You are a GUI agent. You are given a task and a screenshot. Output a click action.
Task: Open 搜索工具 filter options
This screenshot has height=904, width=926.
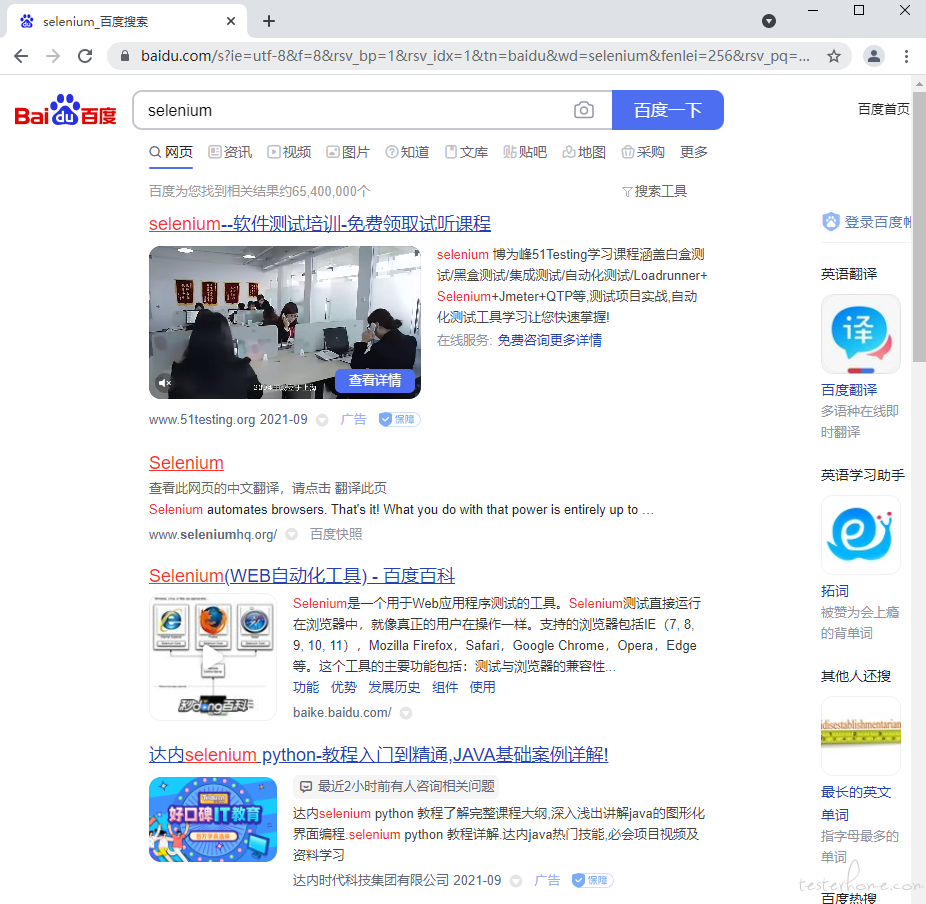[654, 191]
